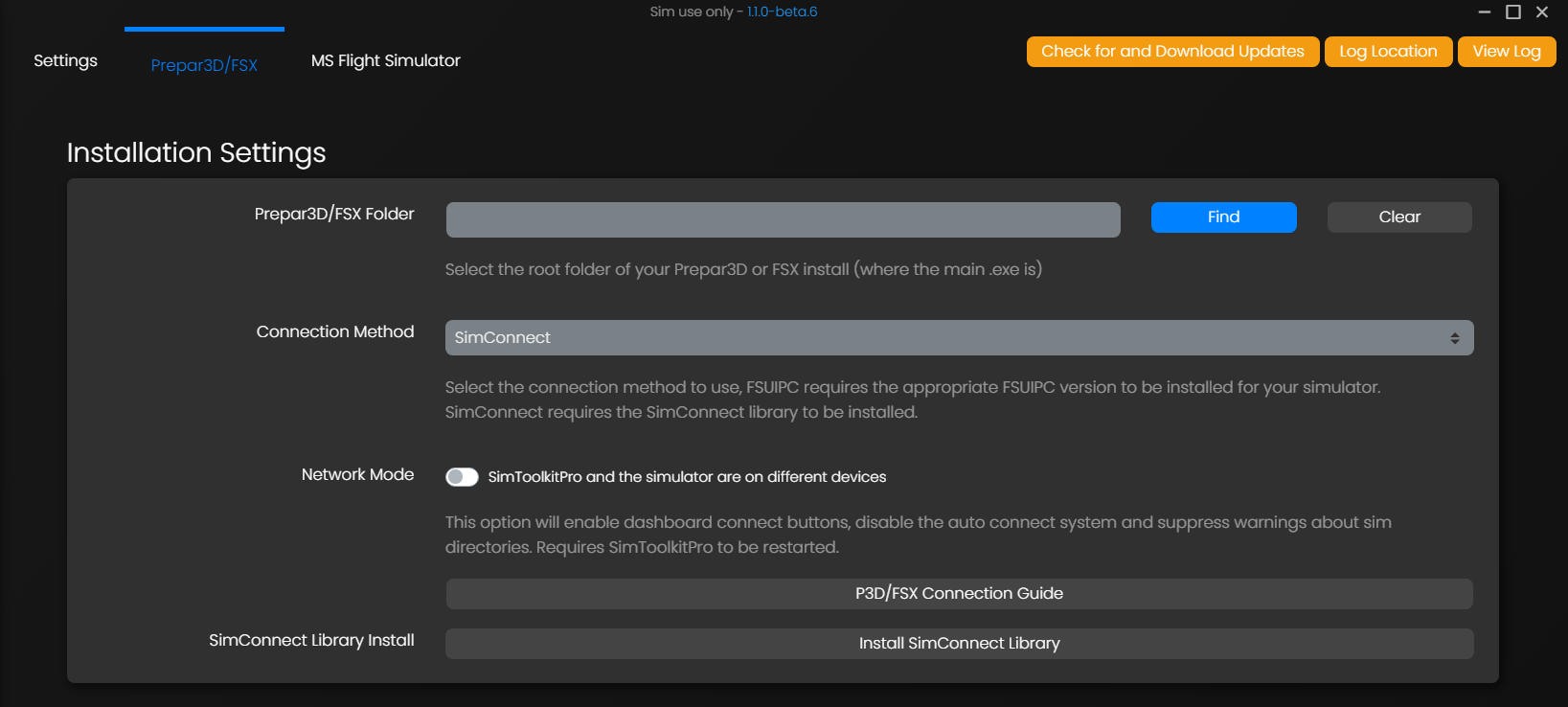Viewport: 1568px width, 707px height.
Task: Click Check for and Download Updates
Action: click(1172, 52)
